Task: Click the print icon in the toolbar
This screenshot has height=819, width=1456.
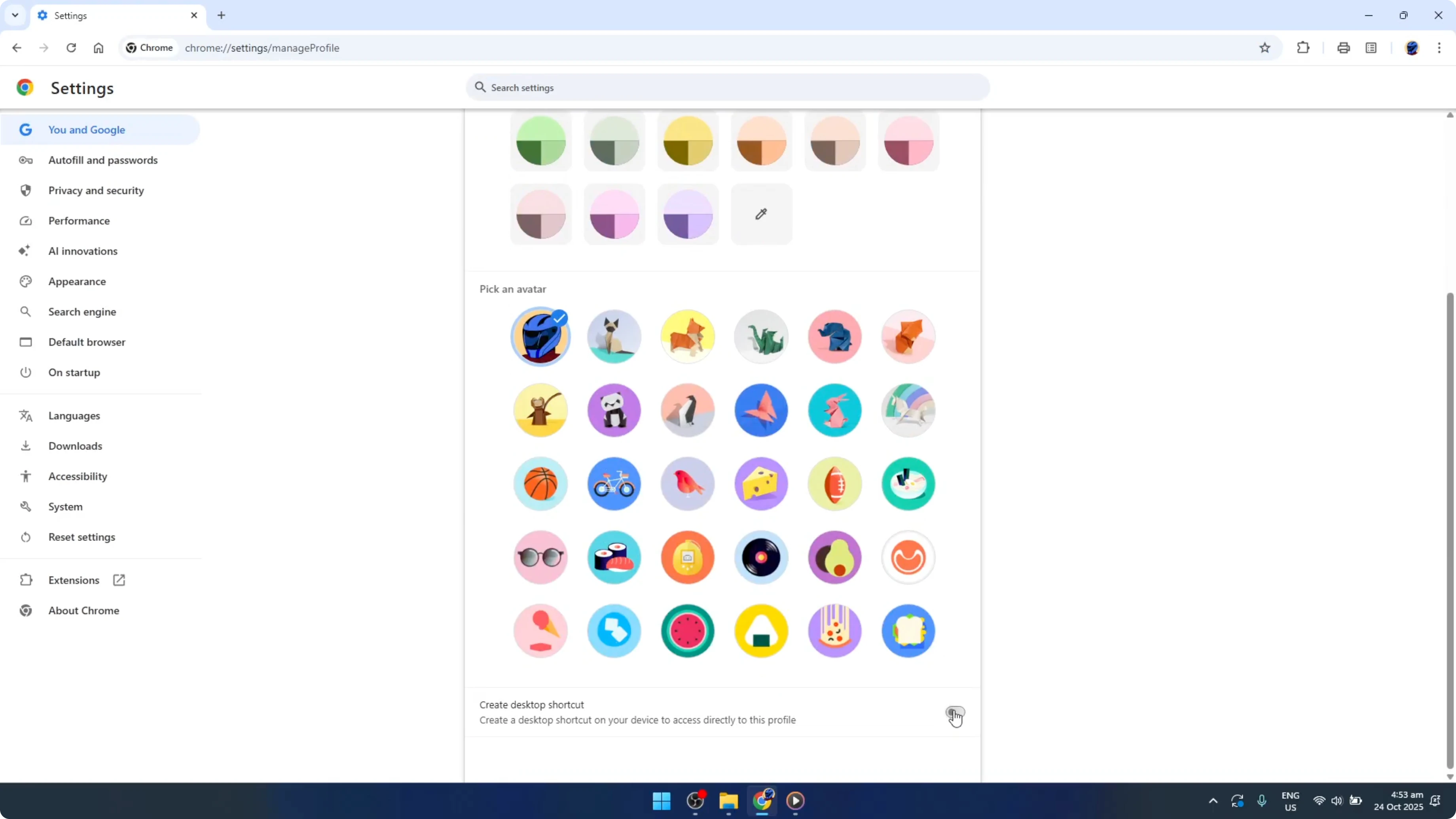Action: pyautogui.click(x=1344, y=47)
